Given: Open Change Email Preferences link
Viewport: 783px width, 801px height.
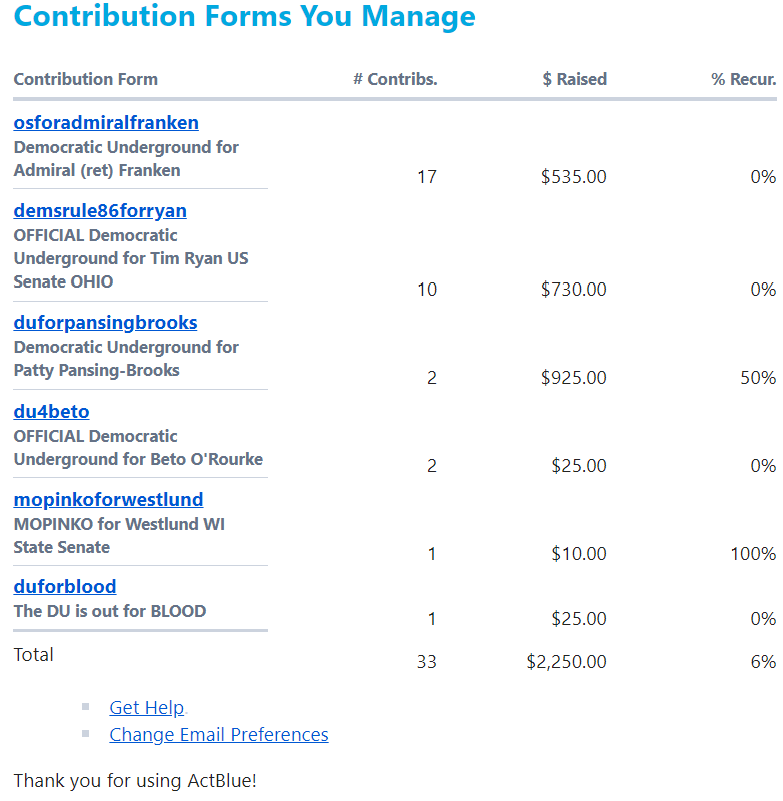Looking at the screenshot, I should (219, 735).
